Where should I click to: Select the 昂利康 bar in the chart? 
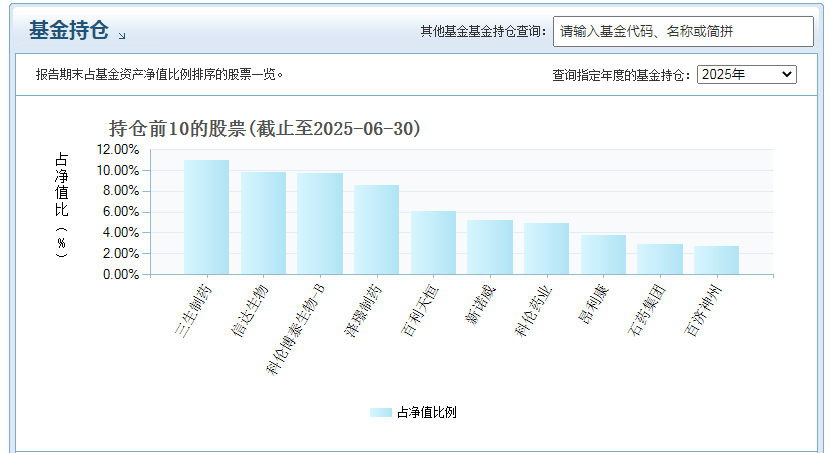603,255
